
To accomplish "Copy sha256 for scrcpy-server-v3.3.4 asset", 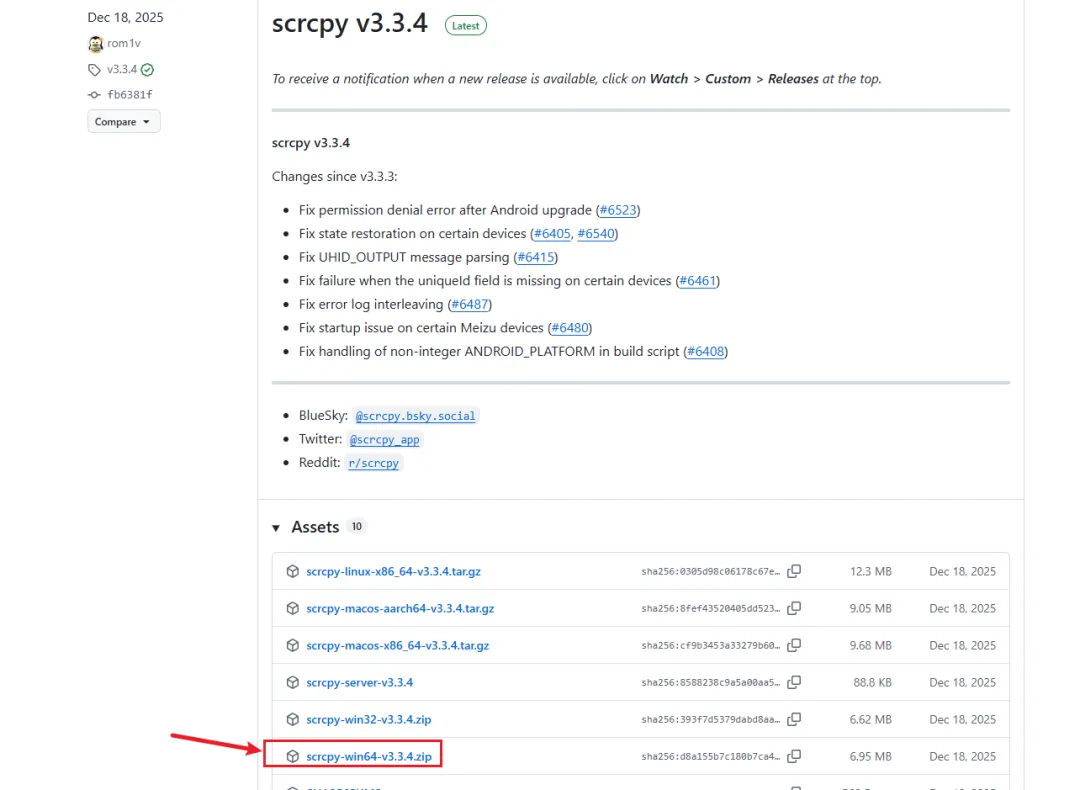I will 794,682.
